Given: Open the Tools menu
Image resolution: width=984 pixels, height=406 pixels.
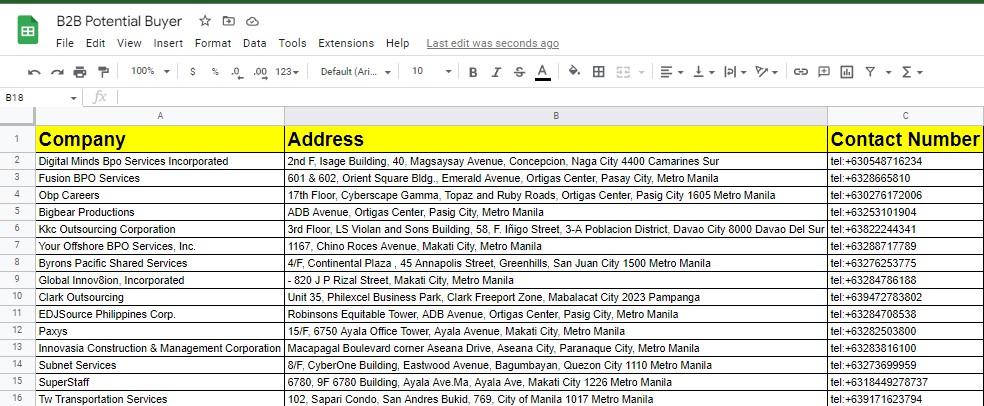Looking at the screenshot, I should click(x=292, y=43).
